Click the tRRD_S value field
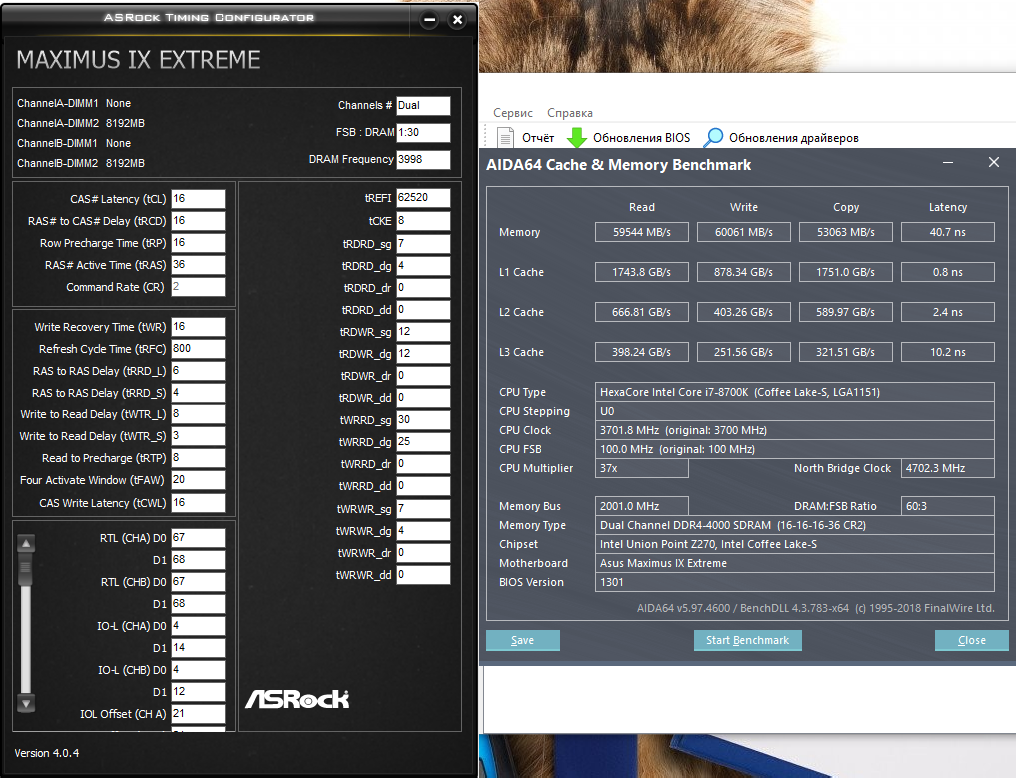Screen dimensions: 1016x778 tap(198, 393)
